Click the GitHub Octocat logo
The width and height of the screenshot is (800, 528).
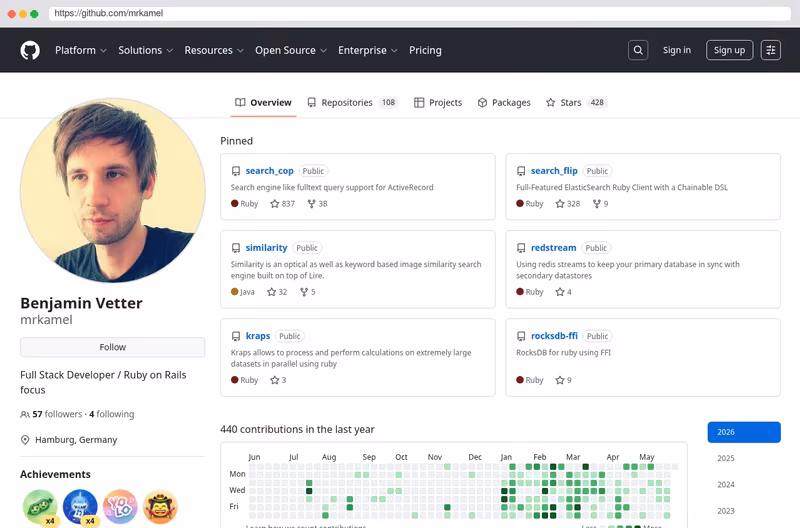coord(30,50)
